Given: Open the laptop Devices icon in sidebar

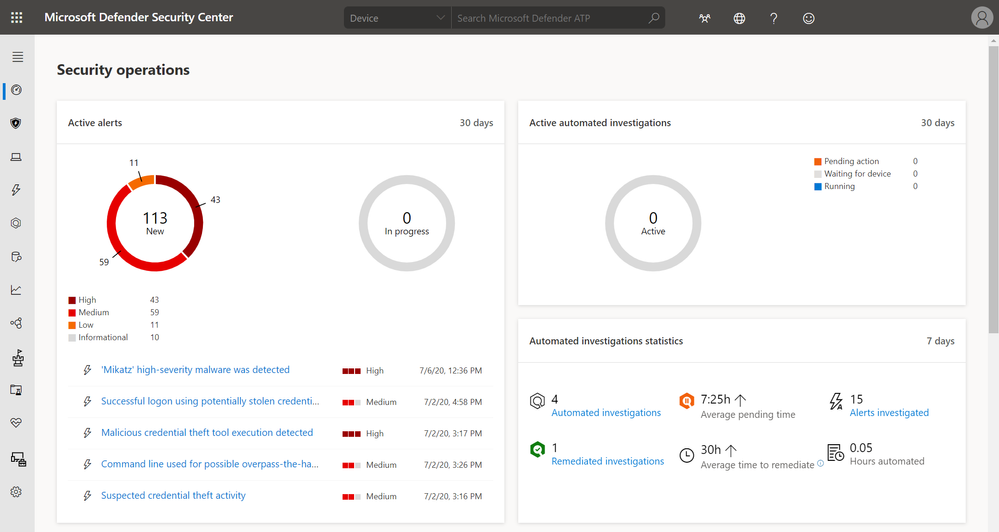Looking at the screenshot, I should tap(17, 157).
